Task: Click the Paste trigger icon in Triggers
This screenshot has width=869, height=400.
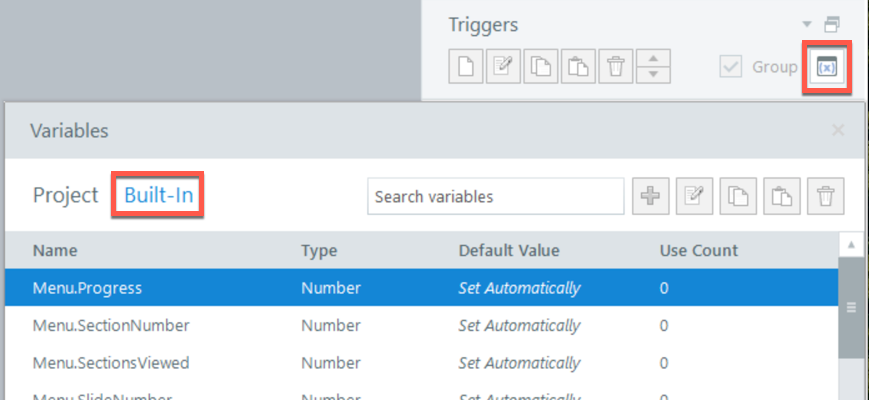Action: 577,67
